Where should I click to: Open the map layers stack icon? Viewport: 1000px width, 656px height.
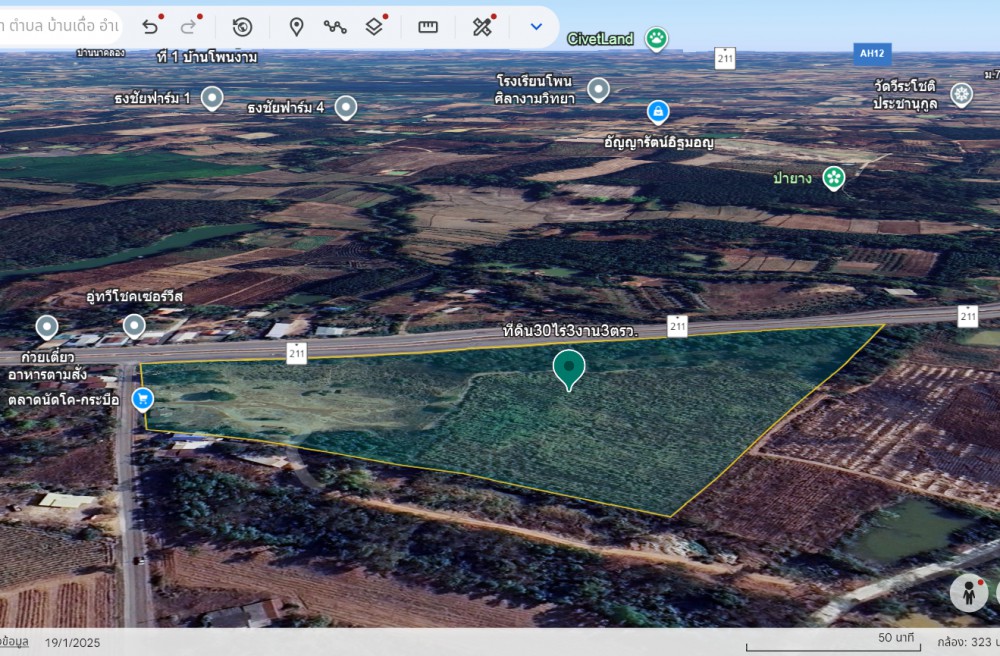click(374, 27)
